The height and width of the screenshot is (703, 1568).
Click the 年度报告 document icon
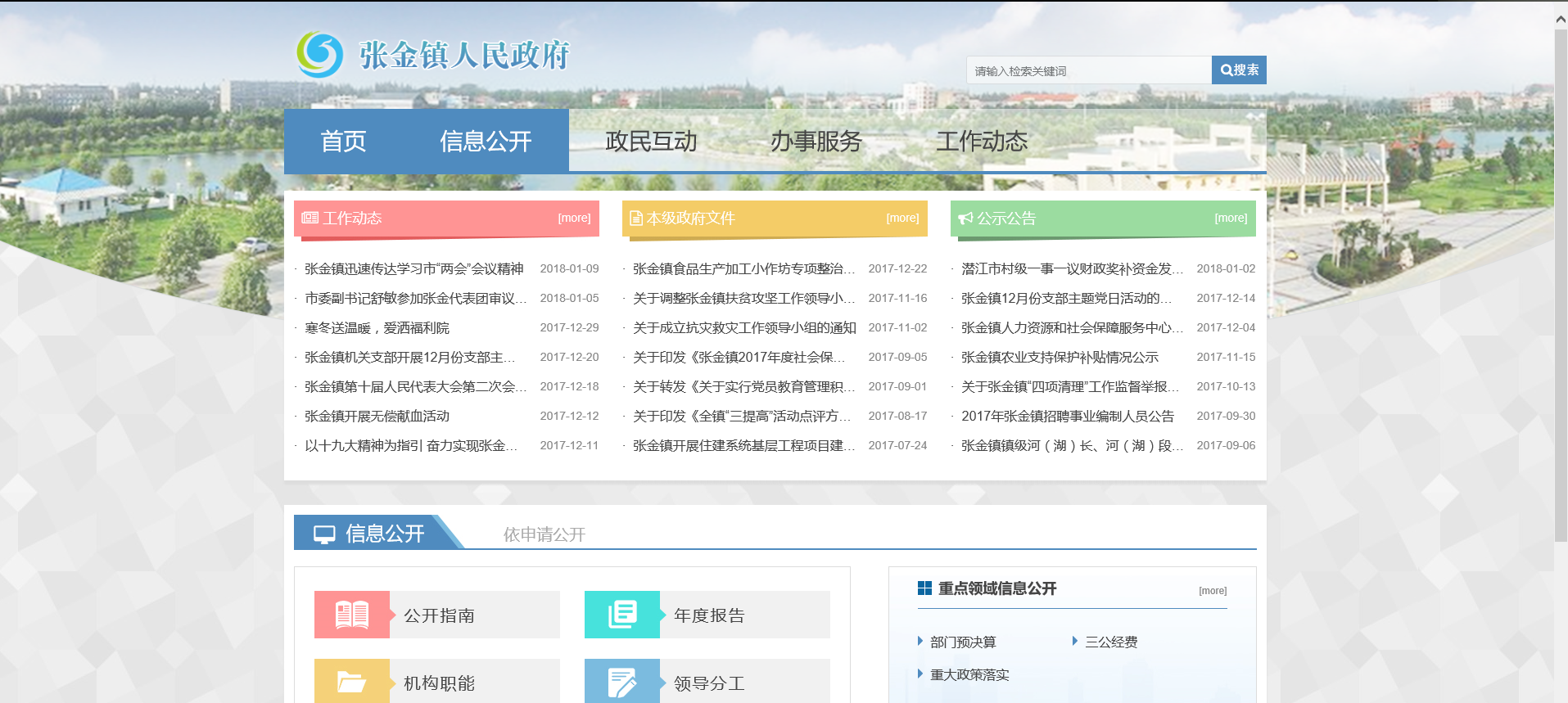(622, 615)
